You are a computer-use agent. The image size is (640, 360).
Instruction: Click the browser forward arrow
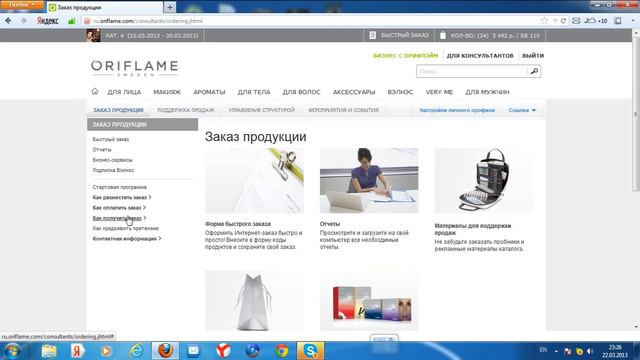[23, 20]
